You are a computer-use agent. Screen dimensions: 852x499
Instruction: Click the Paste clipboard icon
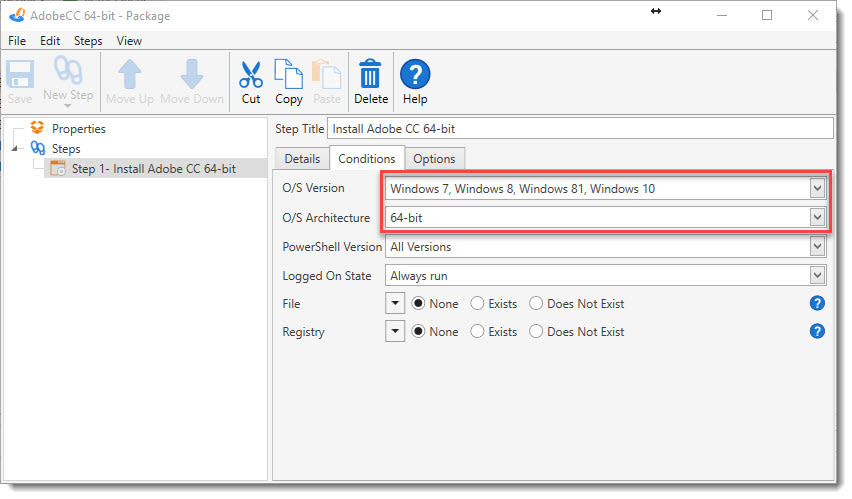point(327,74)
